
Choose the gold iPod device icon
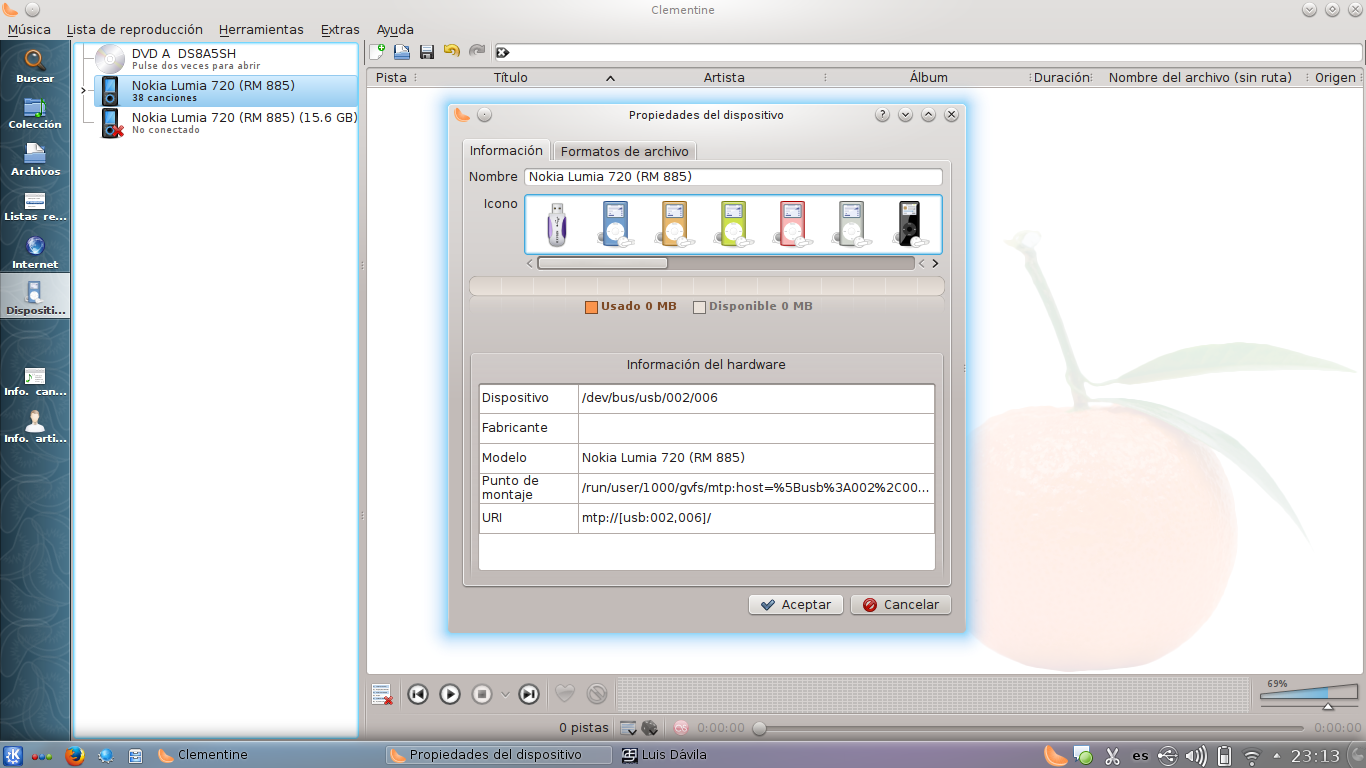click(x=675, y=224)
